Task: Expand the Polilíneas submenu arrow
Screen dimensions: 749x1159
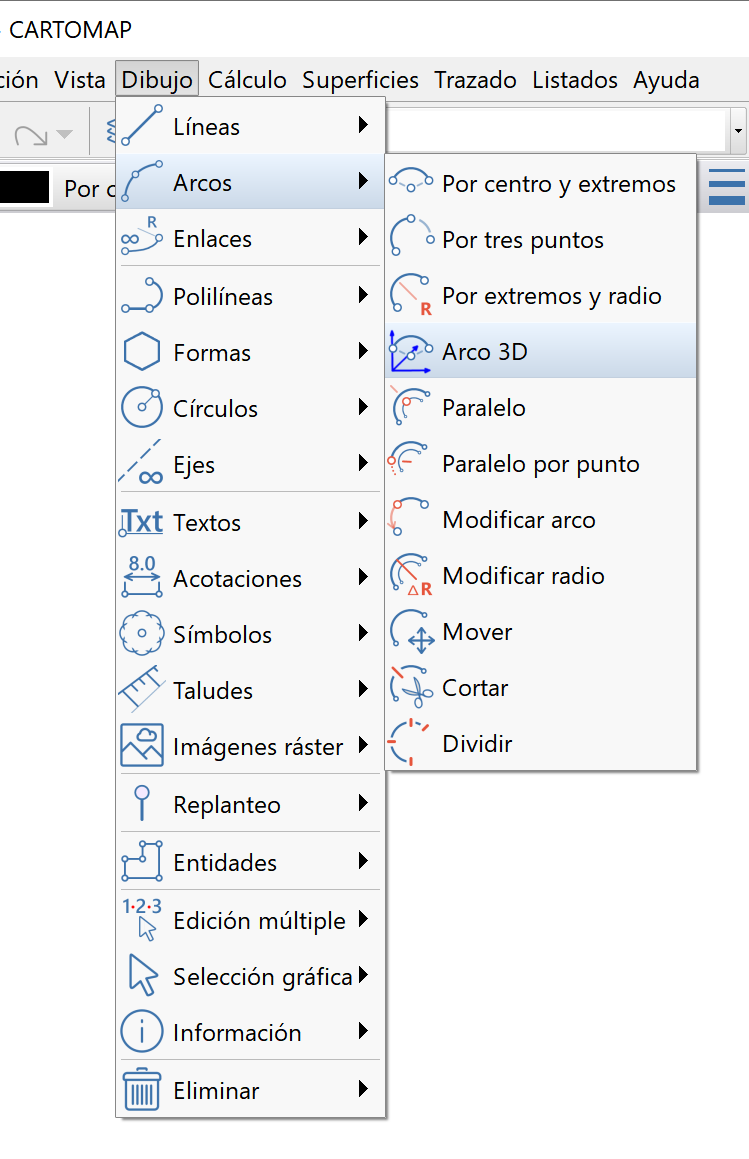Action: pos(363,295)
